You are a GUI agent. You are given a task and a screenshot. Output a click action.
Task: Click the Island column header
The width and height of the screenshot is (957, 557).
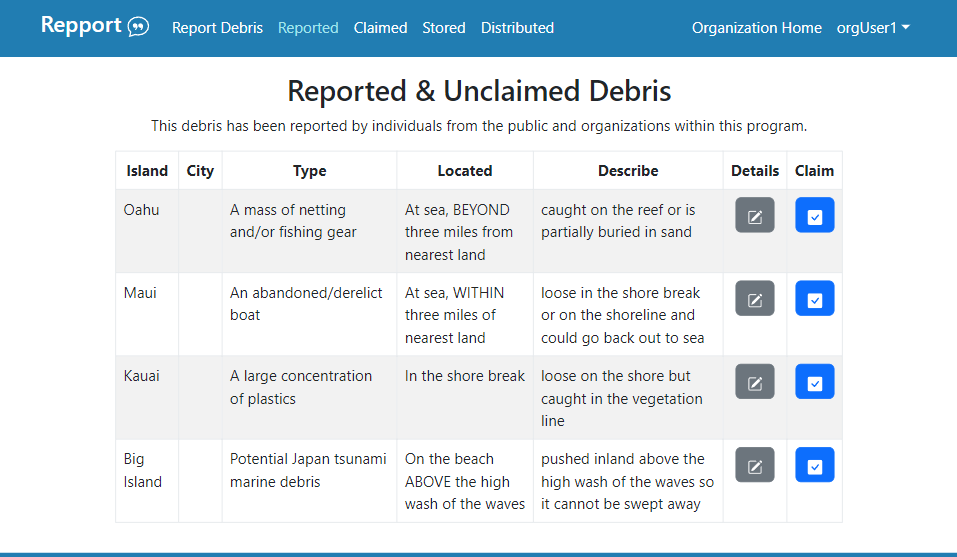tap(147, 171)
